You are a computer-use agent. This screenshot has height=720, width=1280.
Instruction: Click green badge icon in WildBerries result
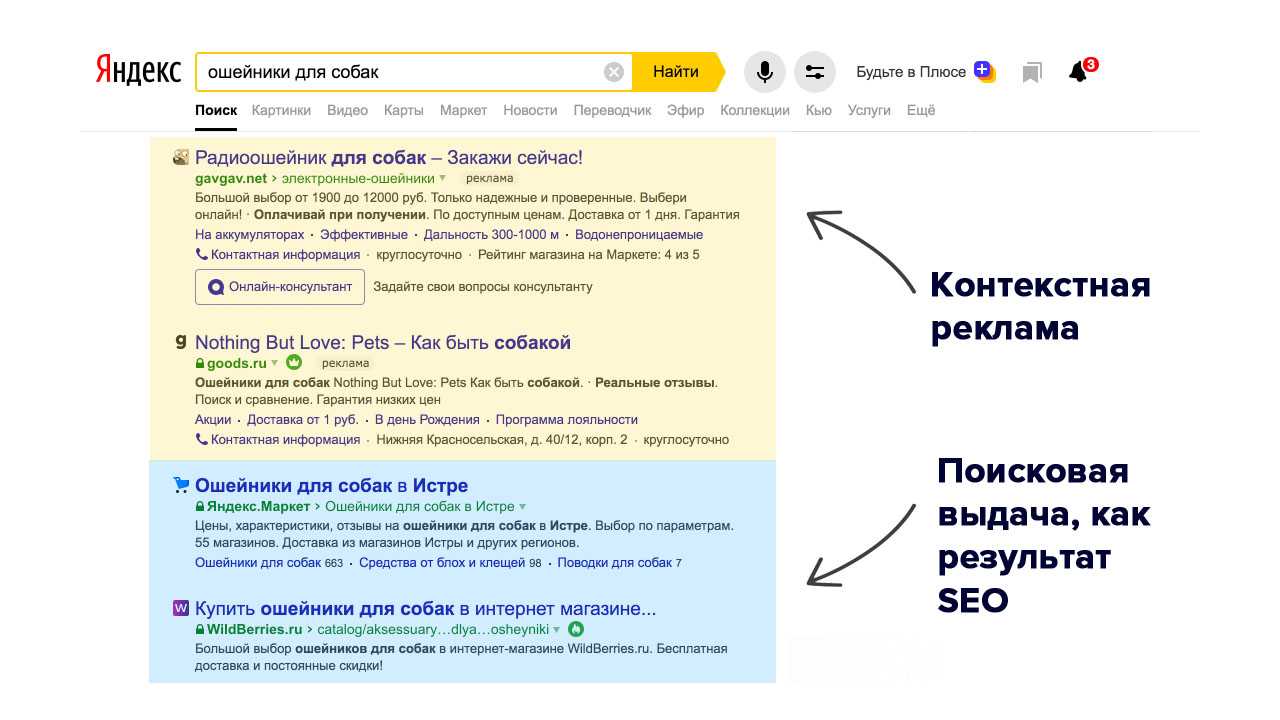click(576, 629)
